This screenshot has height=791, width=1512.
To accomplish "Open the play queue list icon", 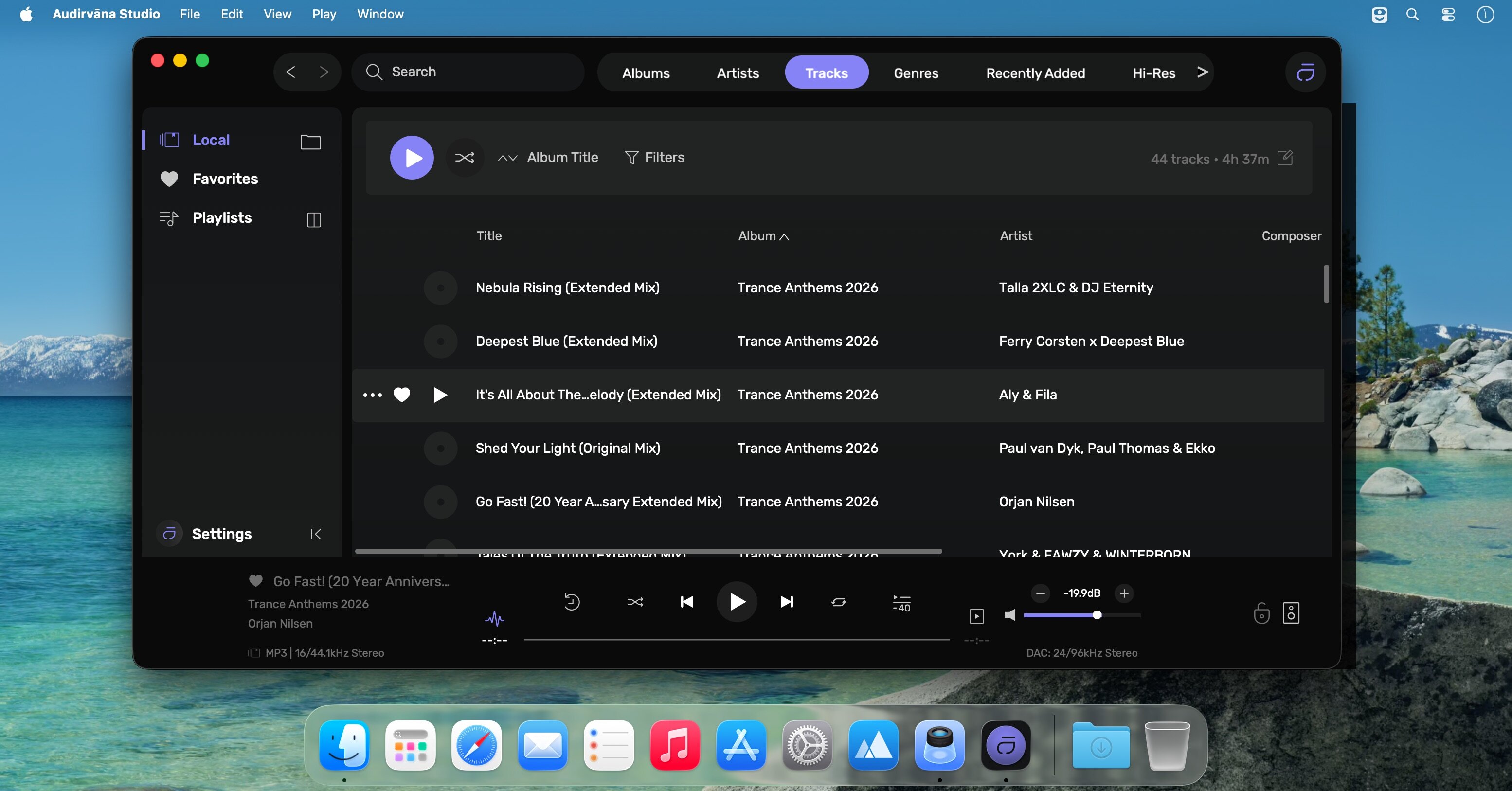I will (x=901, y=603).
